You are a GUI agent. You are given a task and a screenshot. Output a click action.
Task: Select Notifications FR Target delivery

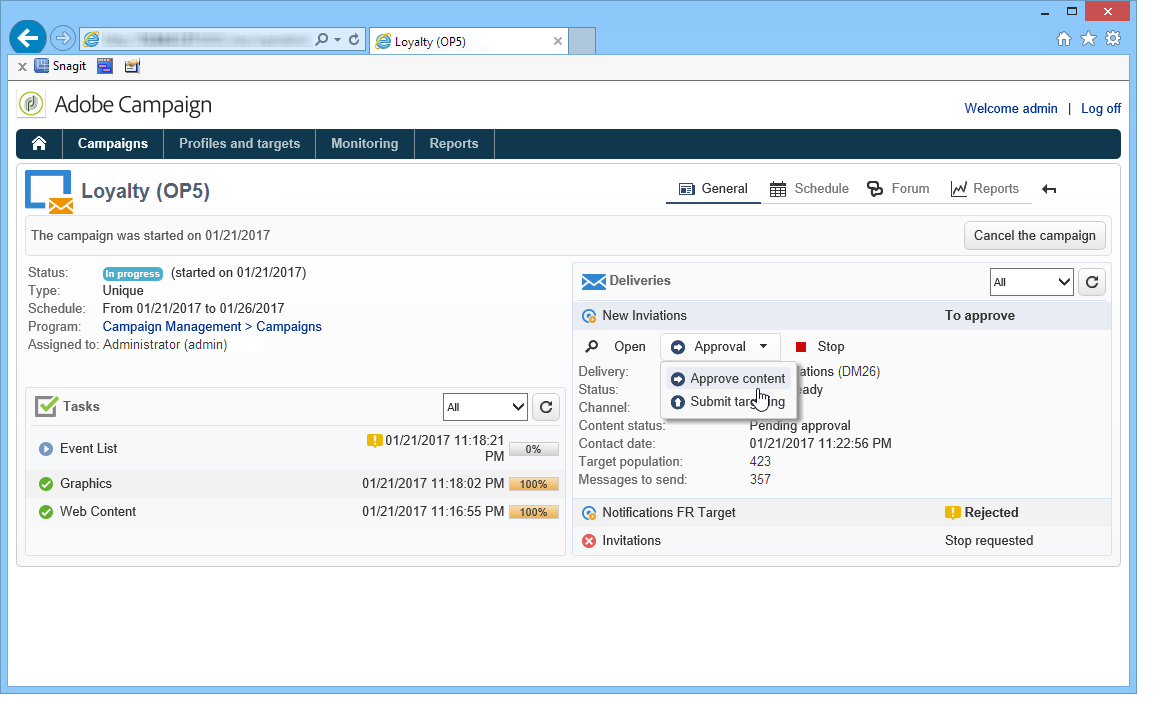pos(842,513)
